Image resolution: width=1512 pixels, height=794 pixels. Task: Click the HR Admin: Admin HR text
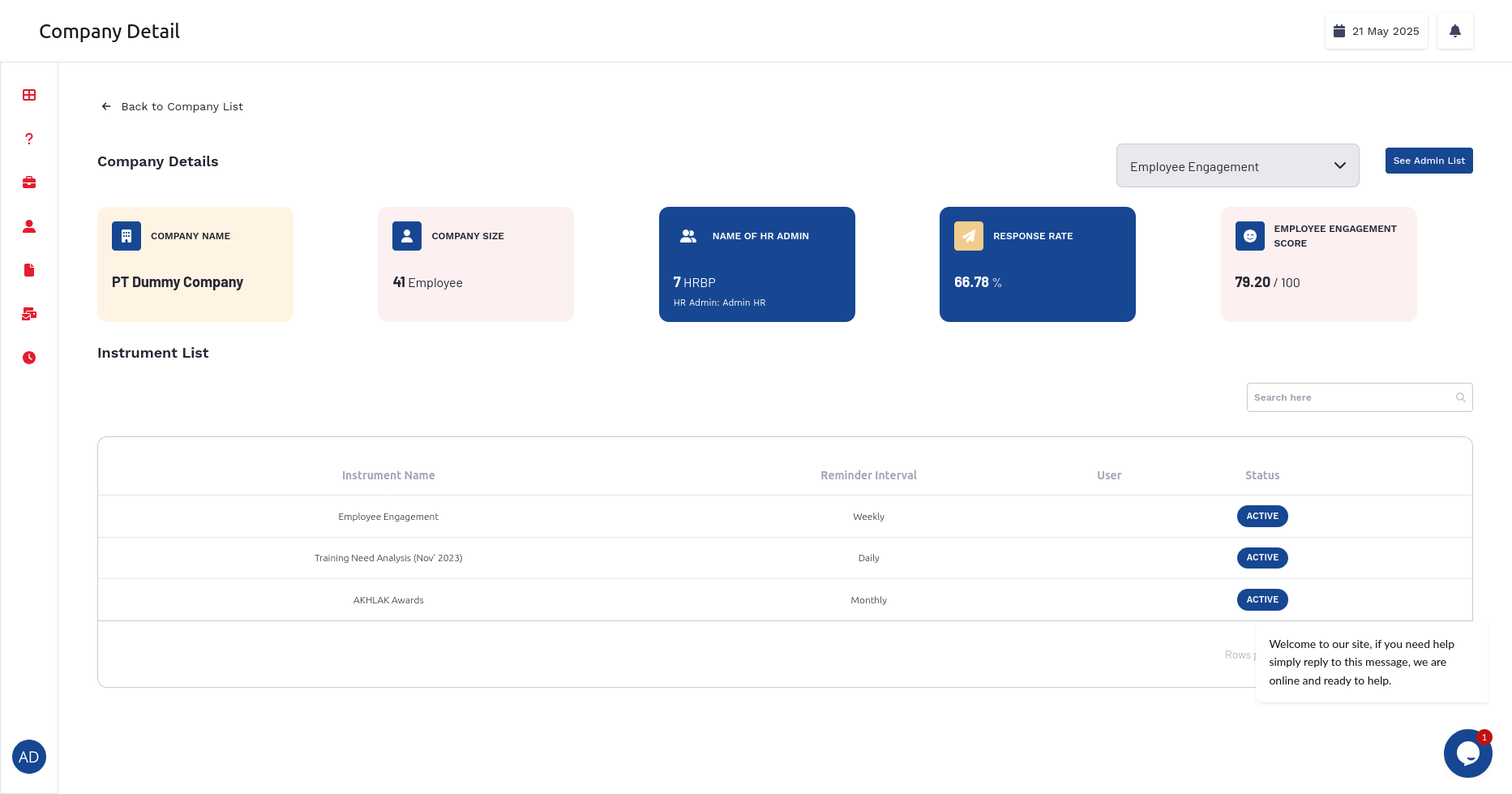coord(719,303)
